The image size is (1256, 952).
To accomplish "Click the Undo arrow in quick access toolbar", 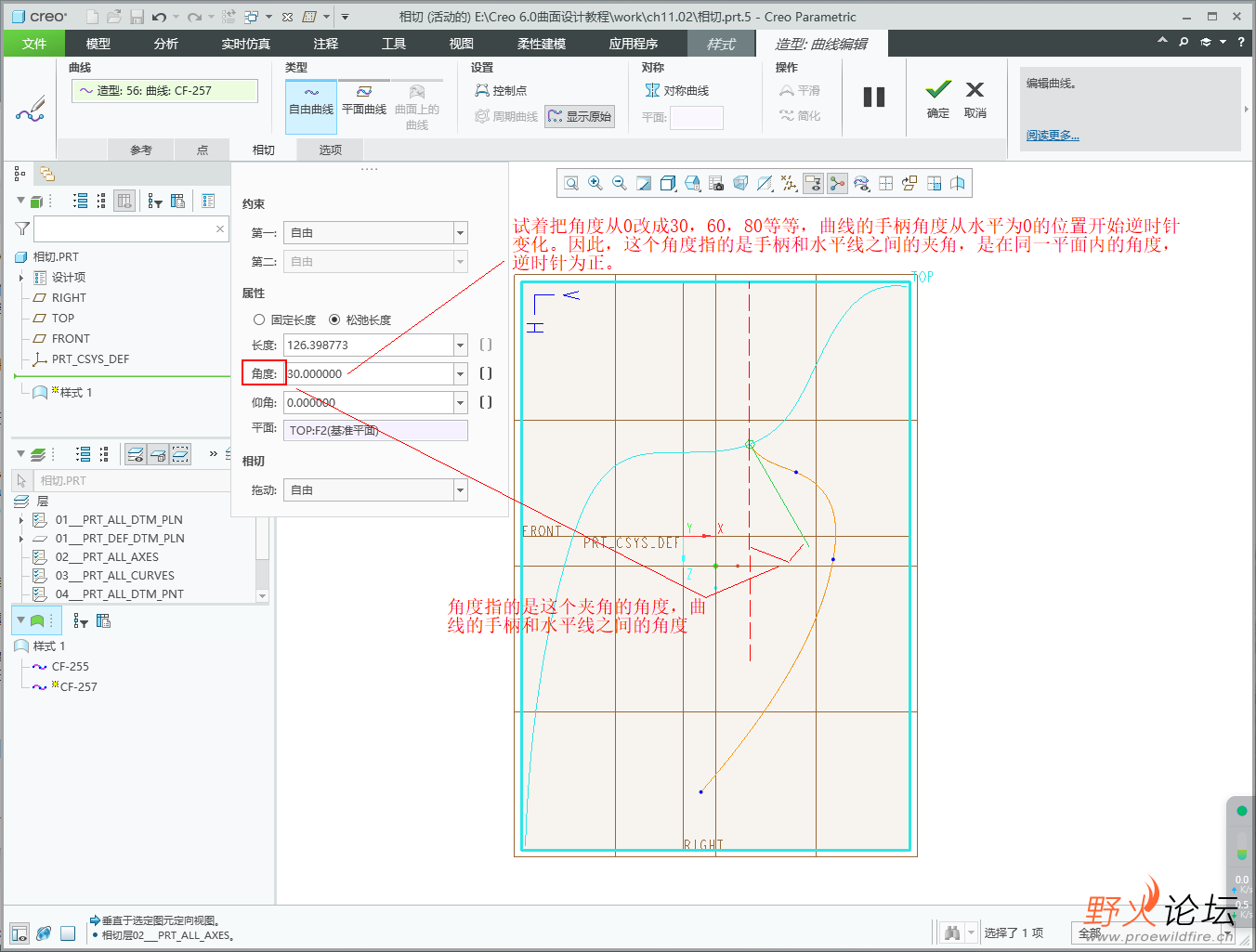I will pos(159,17).
